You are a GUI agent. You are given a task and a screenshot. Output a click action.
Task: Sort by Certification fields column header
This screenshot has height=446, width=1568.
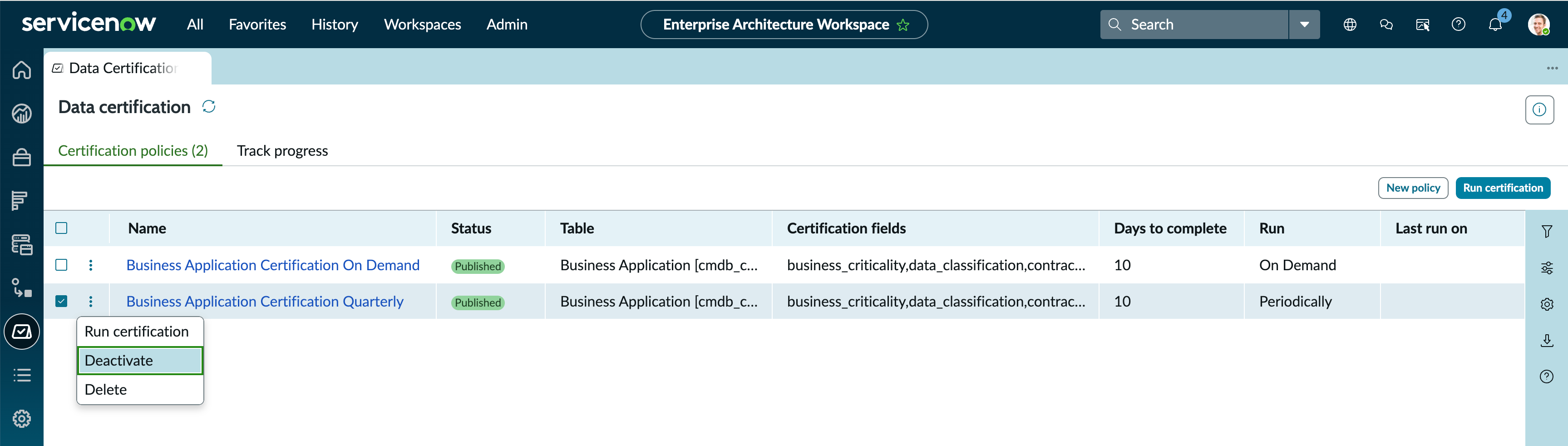click(x=846, y=228)
